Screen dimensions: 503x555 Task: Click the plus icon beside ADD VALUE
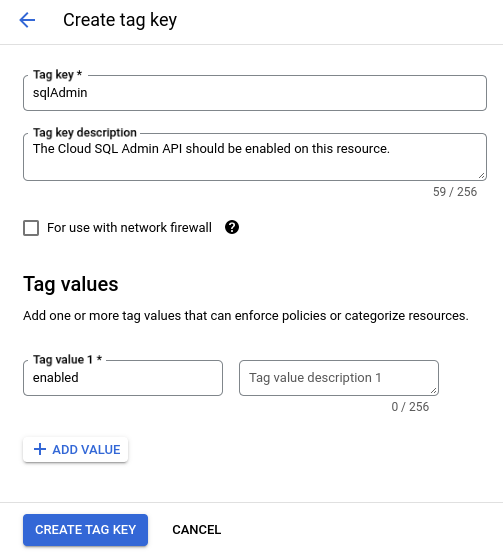click(x=40, y=449)
